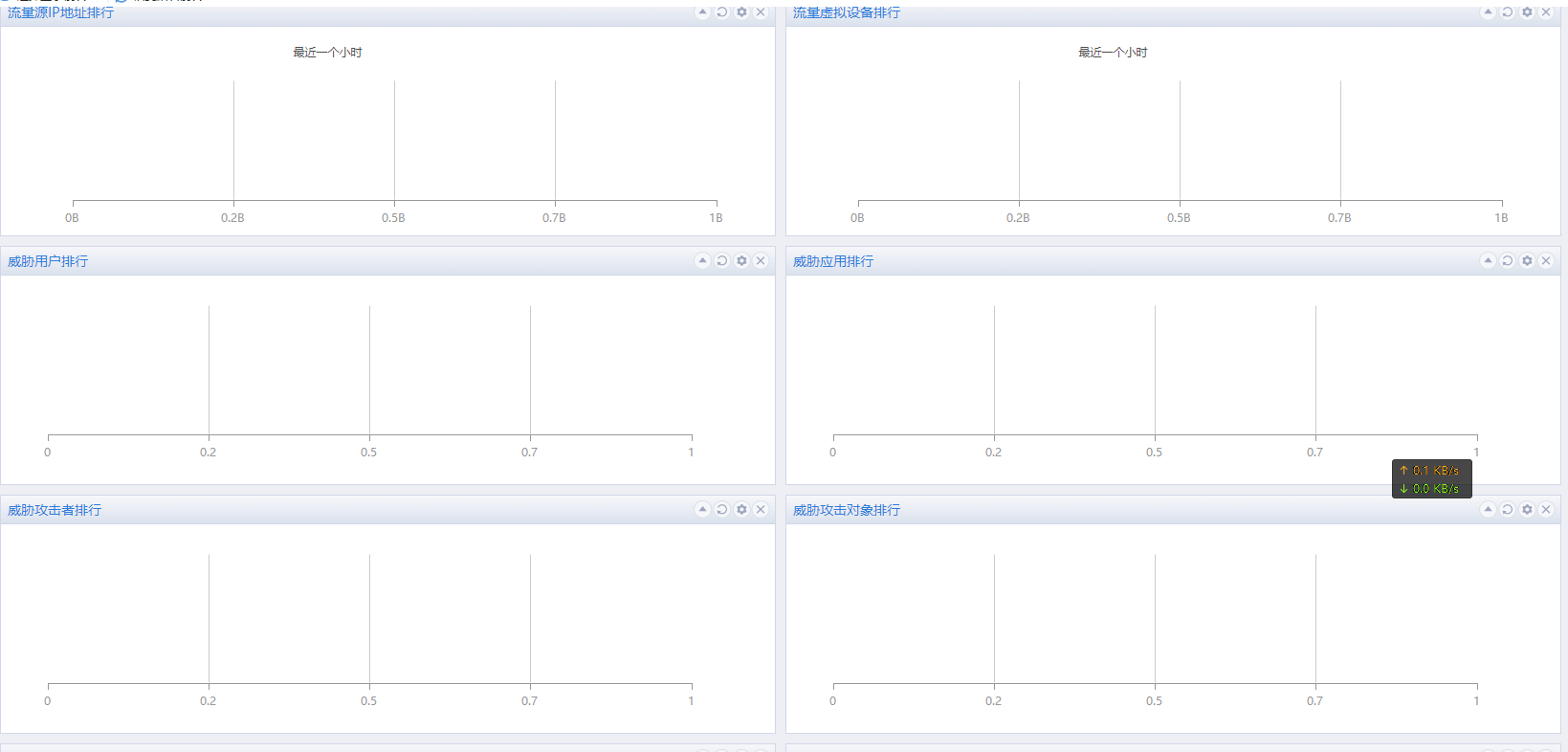Collapse the 威胁攻击者排行 panel
This screenshot has height=752, width=1568.
coord(702,509)
